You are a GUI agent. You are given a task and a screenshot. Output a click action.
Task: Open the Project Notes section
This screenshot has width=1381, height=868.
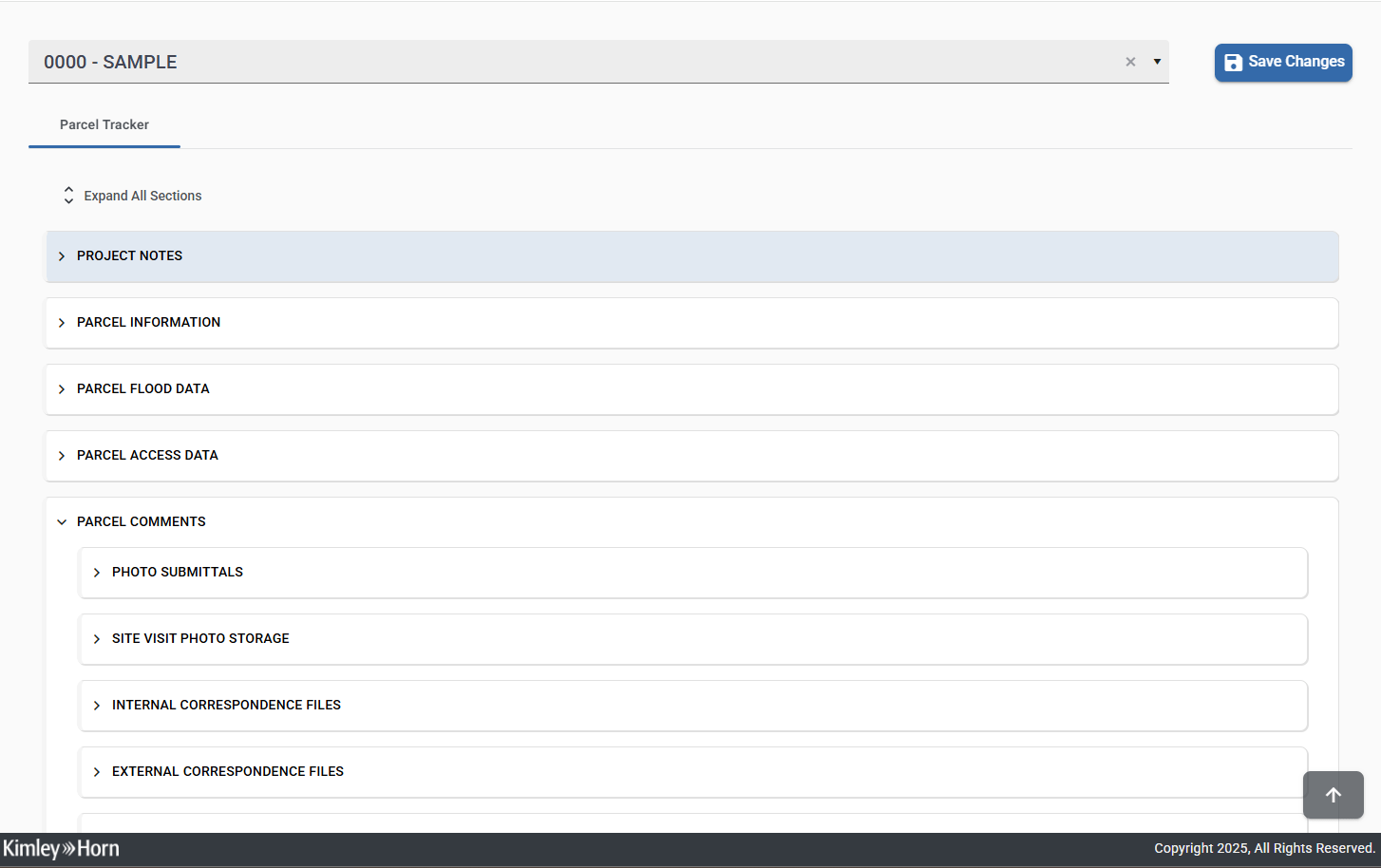click(130, 256)
